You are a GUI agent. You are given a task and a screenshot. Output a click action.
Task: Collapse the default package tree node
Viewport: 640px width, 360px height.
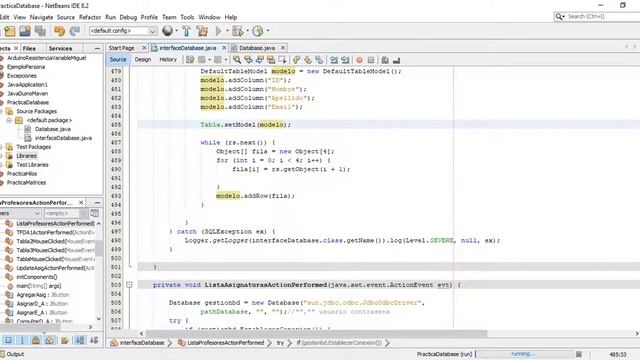(x=9, y=120)
